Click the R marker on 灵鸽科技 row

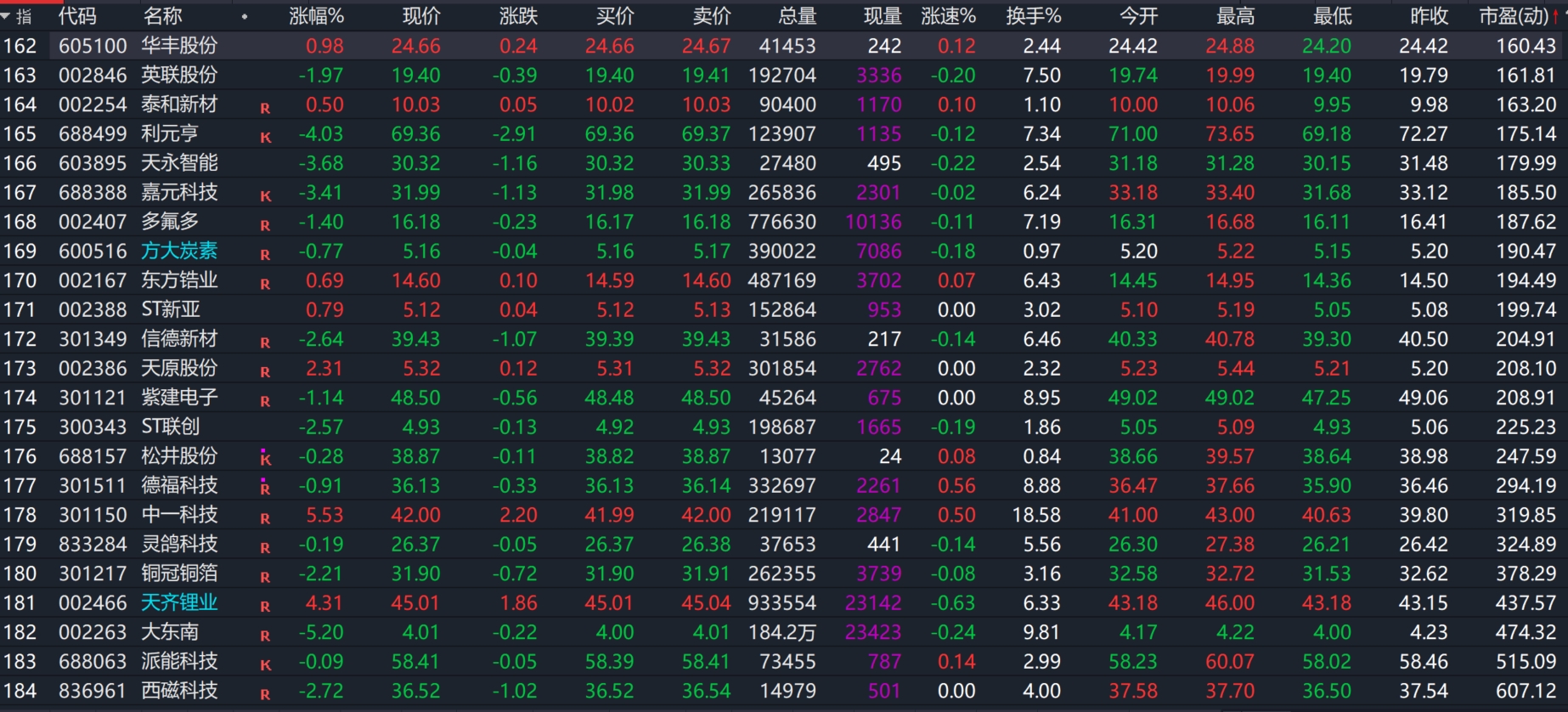pos(265,548)
